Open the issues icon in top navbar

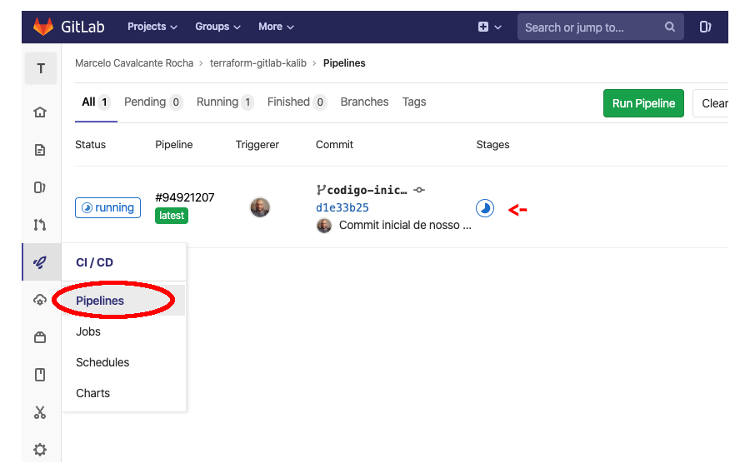[706, 27]
